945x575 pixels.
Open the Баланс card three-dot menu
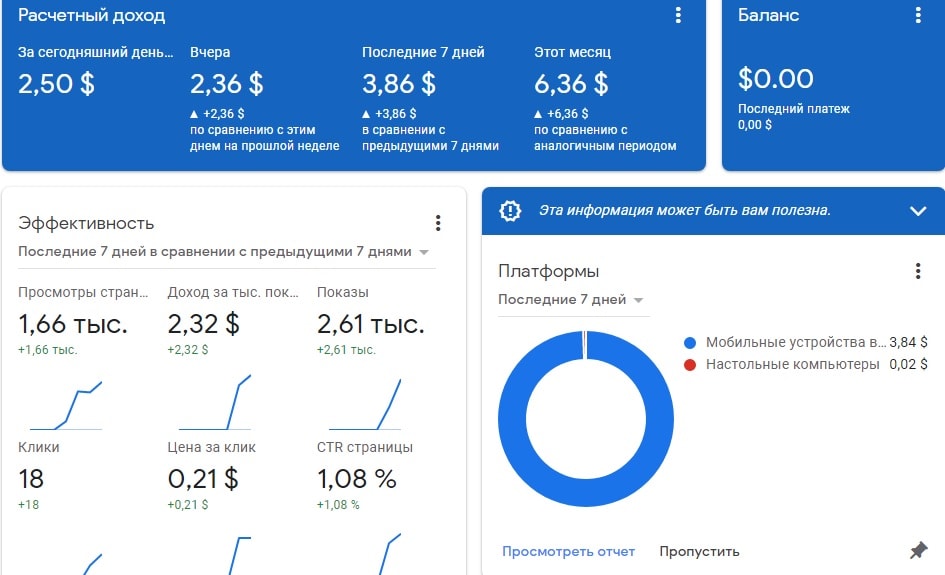[918, 15]
